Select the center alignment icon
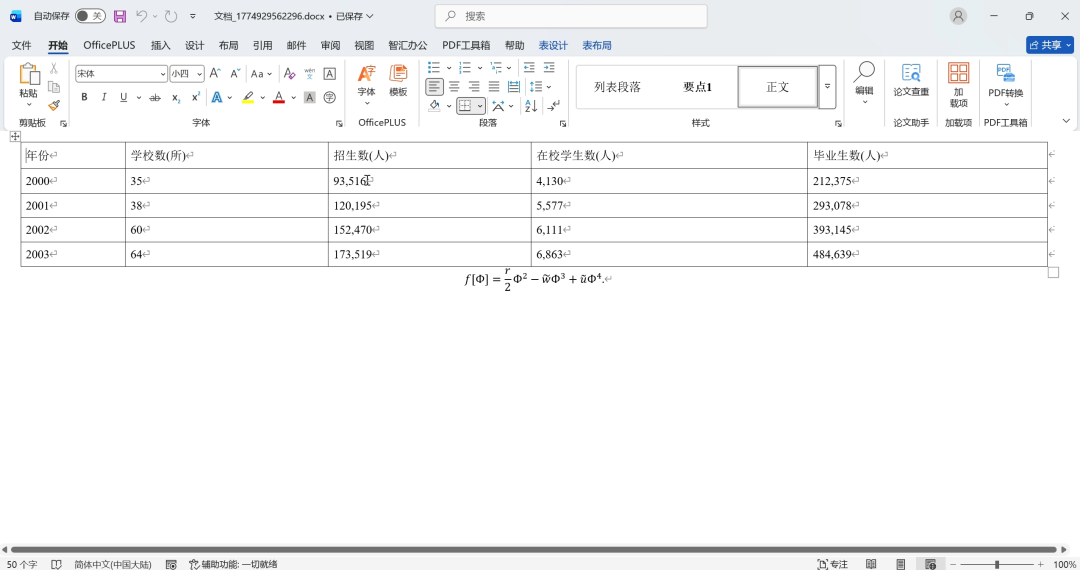Image resolution: width=1080 pixels, height=570 pixels. click(454, 87)
